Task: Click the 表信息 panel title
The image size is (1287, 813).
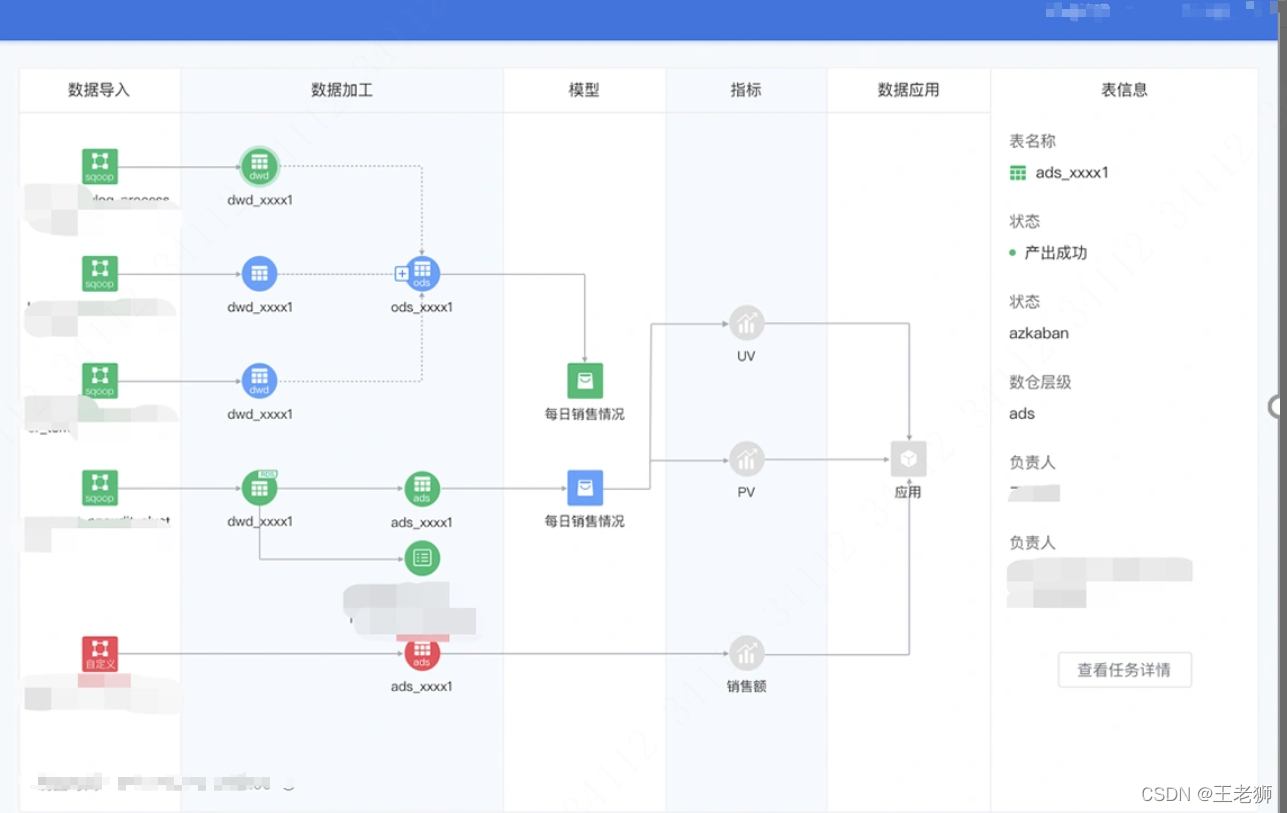Action: [x=1124, y=90]
